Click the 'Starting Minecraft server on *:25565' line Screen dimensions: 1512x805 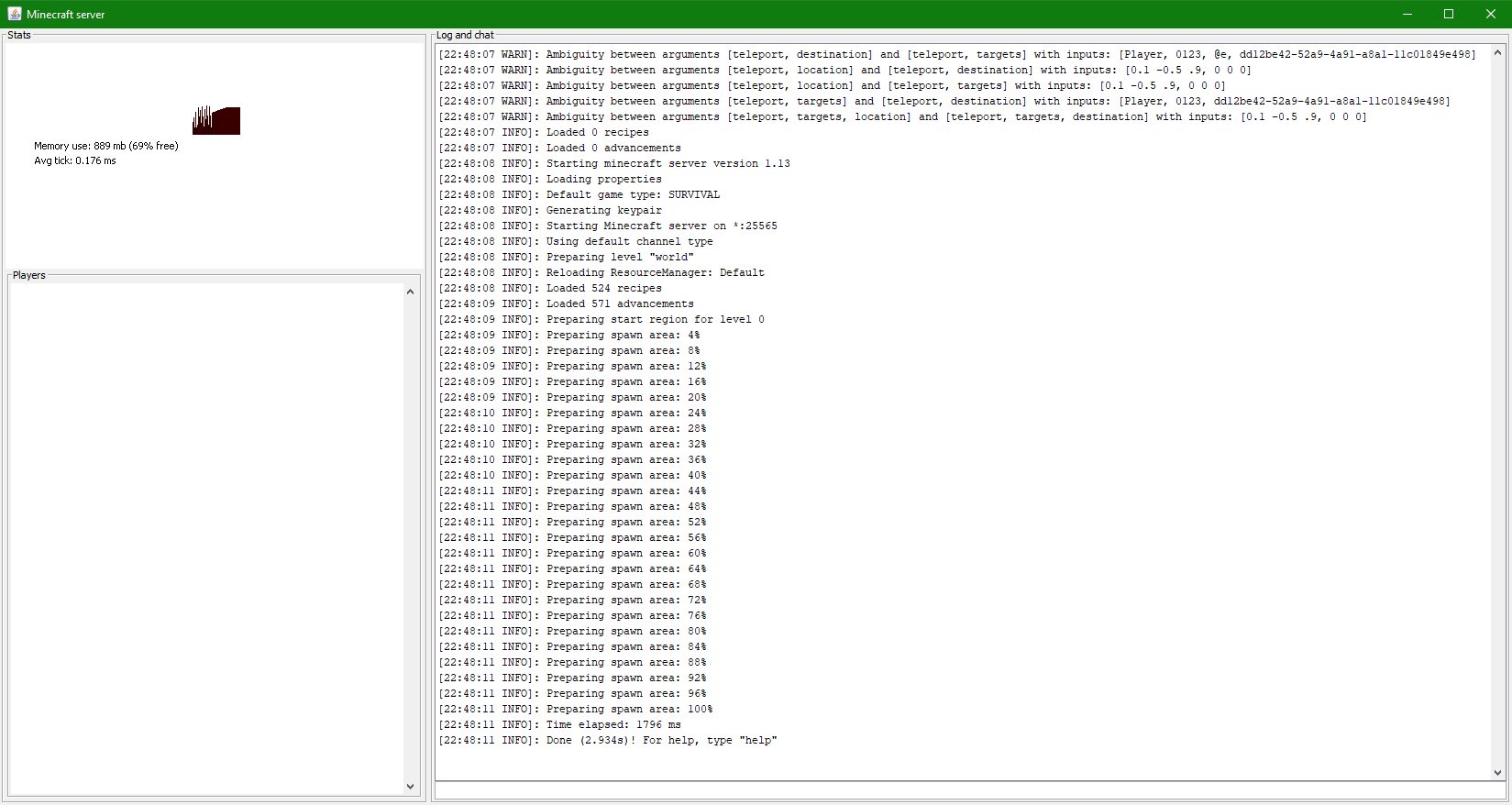click(x=608, y=226)
